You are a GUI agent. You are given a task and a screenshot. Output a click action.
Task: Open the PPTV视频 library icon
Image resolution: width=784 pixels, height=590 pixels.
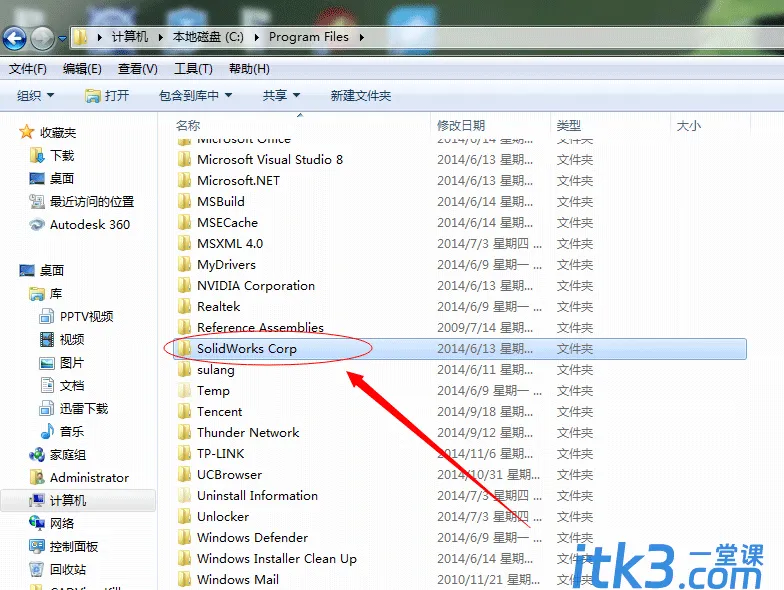[46, 316]
